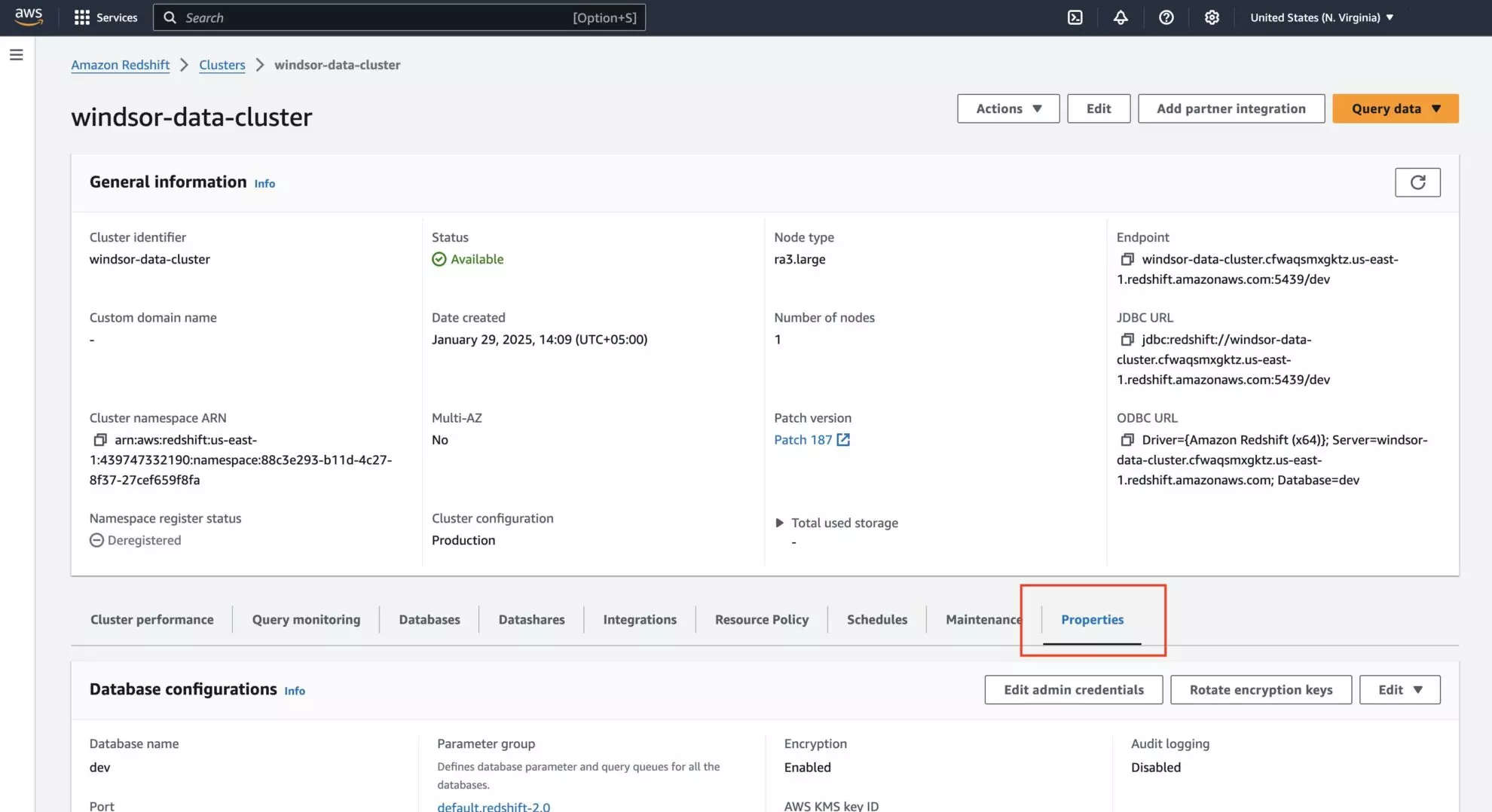The image size is (1492, 812).
Task: Copy the cluster namespace ARN
Action: pos(100,440)
